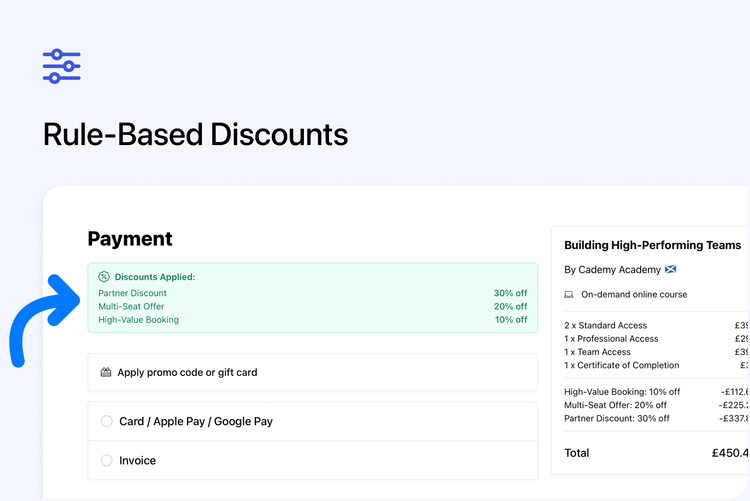Open Apply promo code or gift card
This screenshot has height=501, width=750.
313,372
